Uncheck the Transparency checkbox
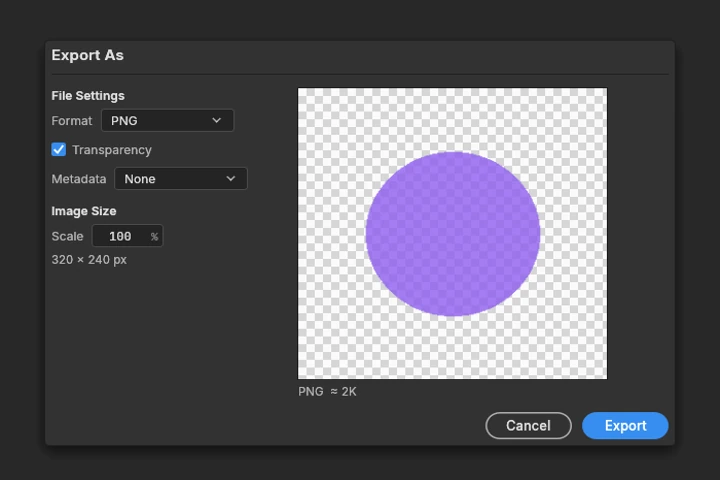Viewport: 720px width, 480px height. tap(59, 149)
